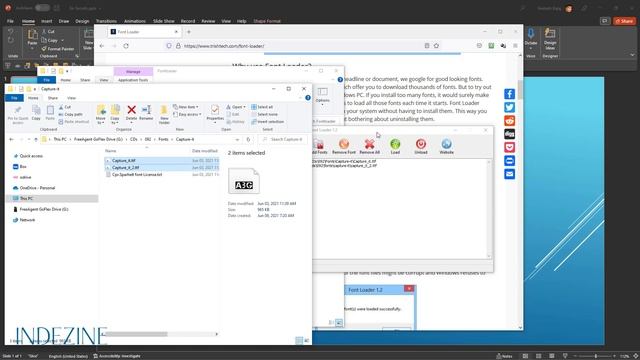Click the Load button in Font Loader

[x=395, y=146]
